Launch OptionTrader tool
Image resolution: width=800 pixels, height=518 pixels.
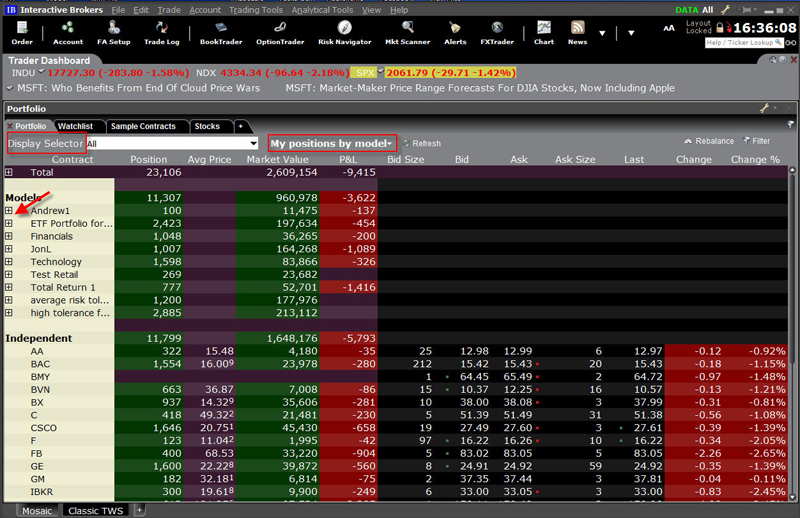[280, 33]
